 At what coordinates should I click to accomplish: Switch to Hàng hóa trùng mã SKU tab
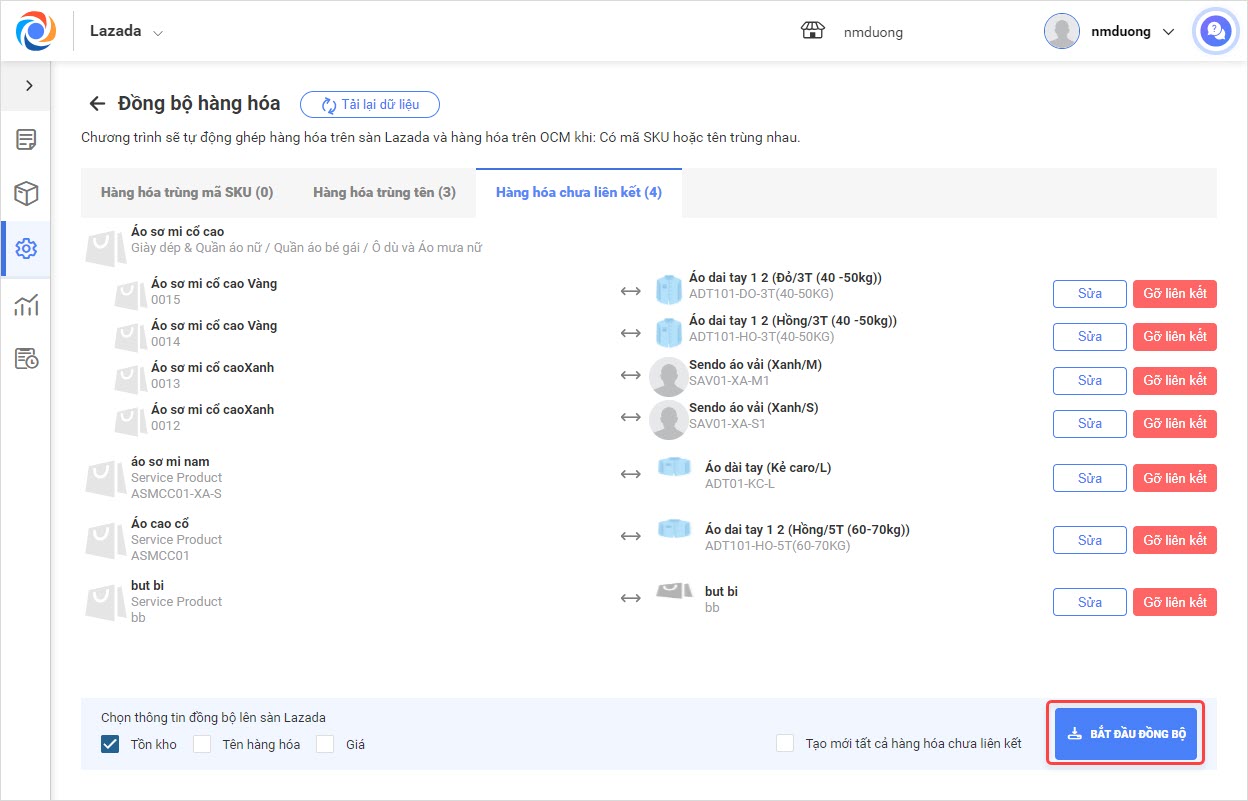(187, 192)
